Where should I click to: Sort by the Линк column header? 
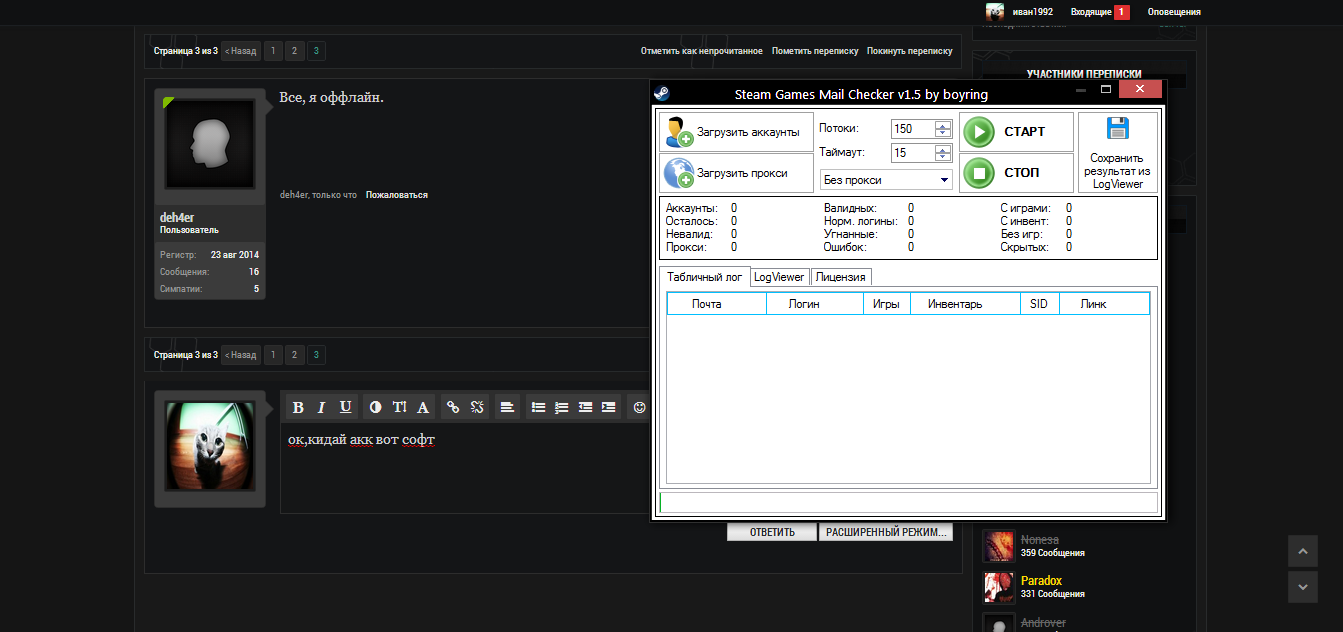1104,304
